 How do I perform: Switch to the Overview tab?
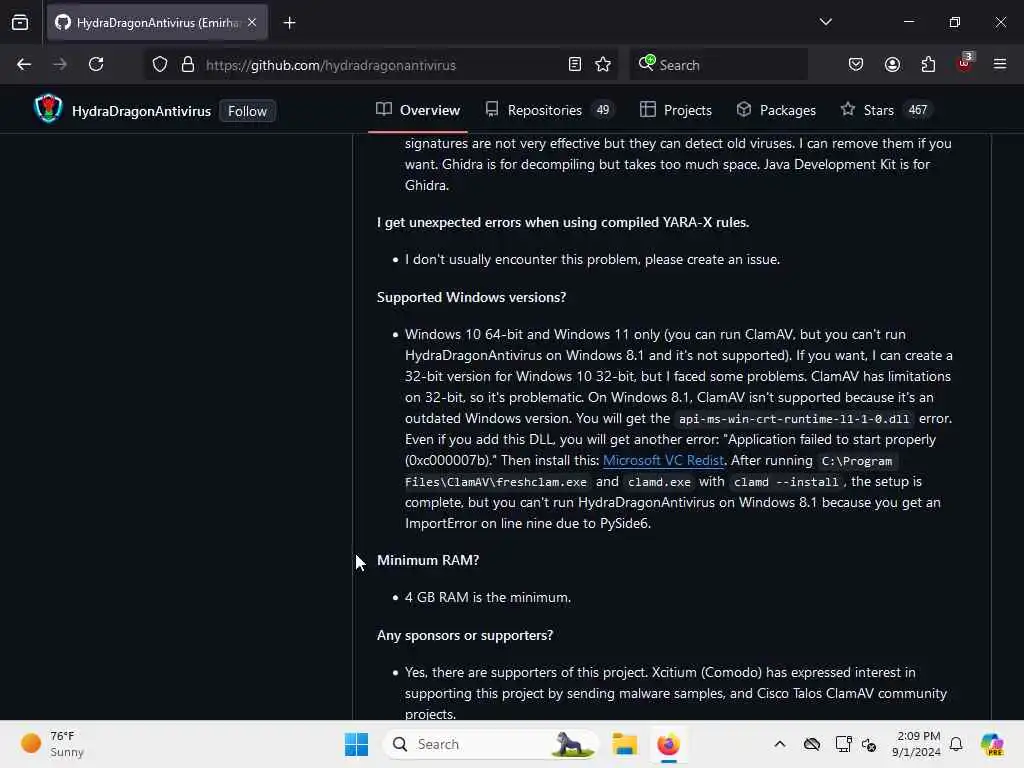tap(418, 110)
